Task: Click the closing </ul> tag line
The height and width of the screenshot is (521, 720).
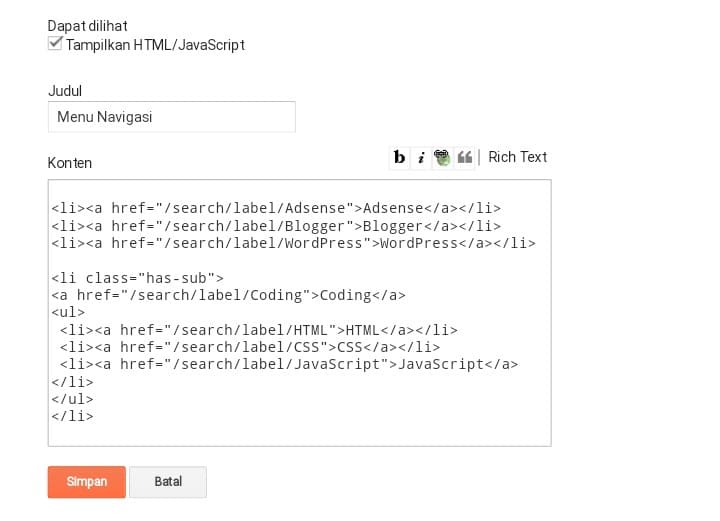Action: [x=72, y=399]
